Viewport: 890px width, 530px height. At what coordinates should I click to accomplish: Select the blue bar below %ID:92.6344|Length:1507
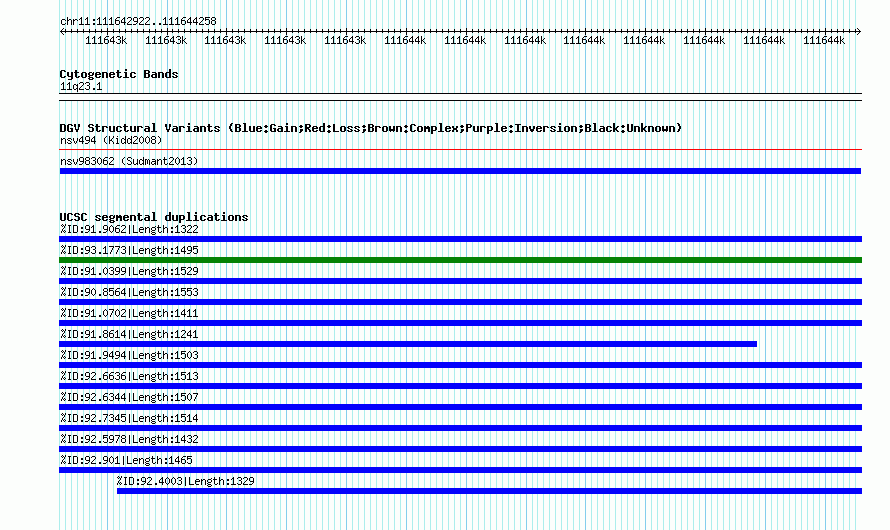coord(460,407)
